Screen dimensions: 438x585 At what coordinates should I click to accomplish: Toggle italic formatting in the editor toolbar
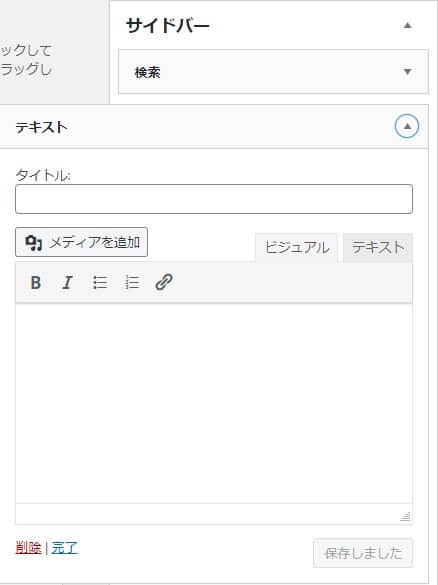[67, 282]
